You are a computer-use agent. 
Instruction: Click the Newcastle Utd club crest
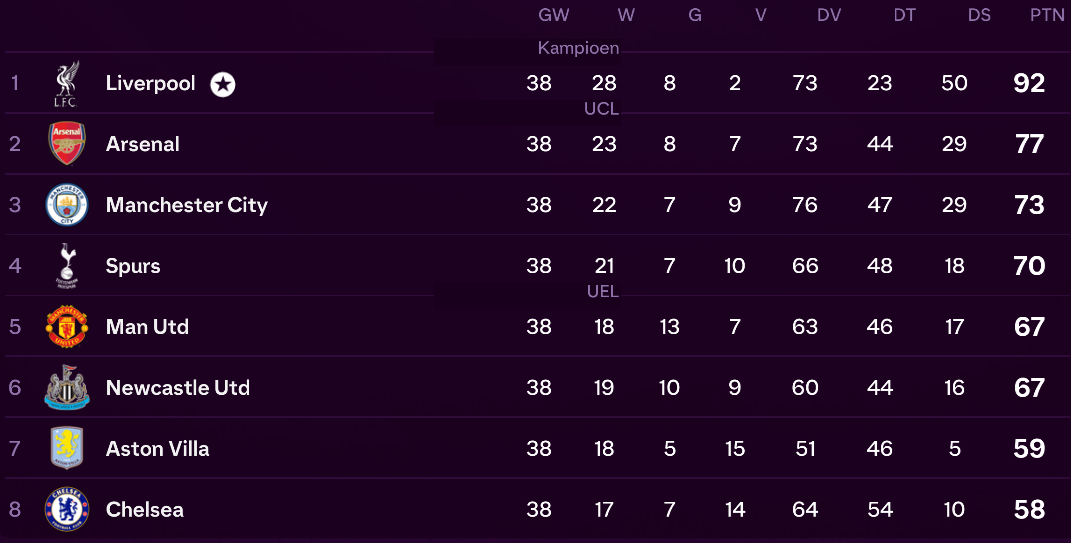click(67, 388)
